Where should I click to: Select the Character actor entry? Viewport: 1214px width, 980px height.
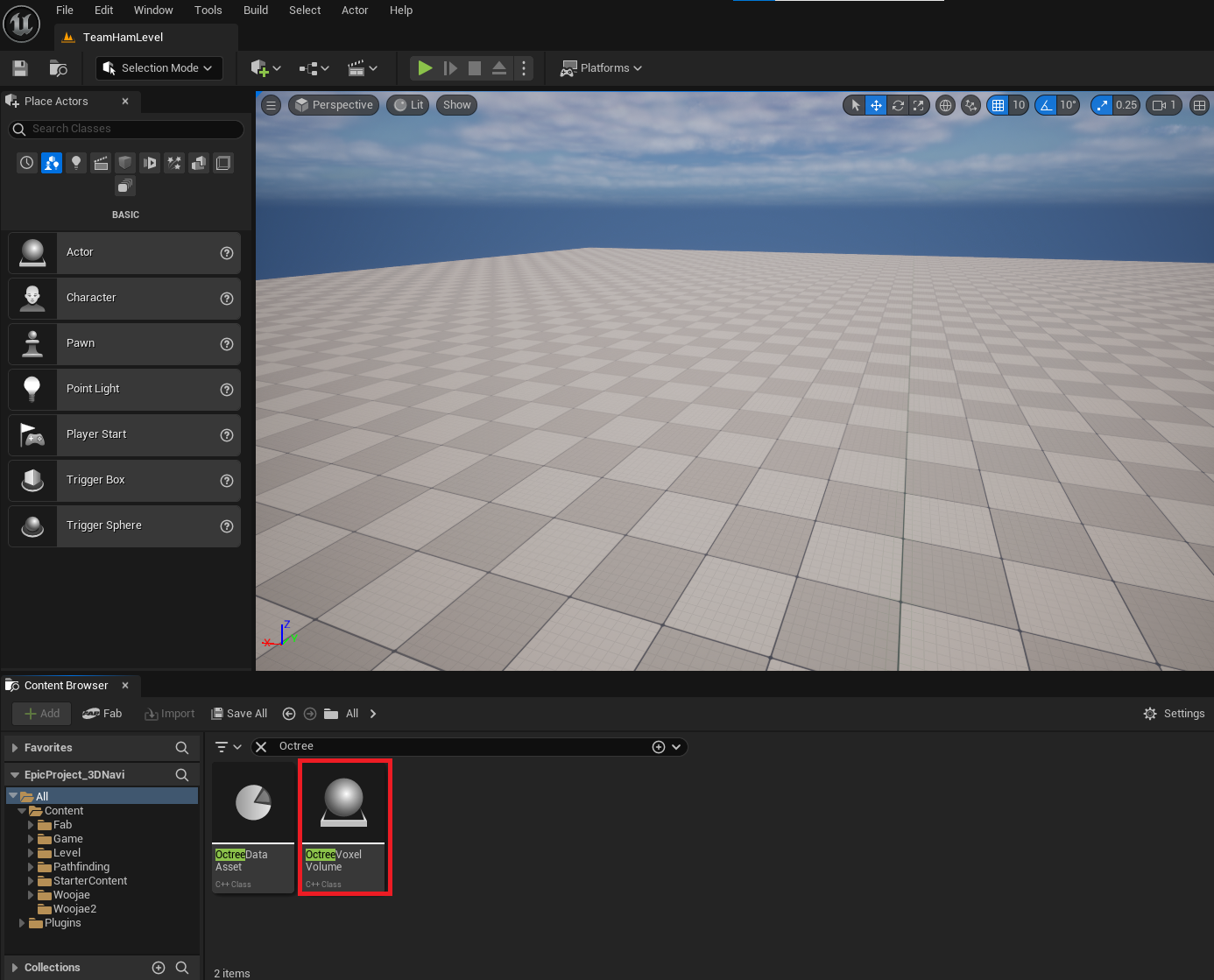124,298
